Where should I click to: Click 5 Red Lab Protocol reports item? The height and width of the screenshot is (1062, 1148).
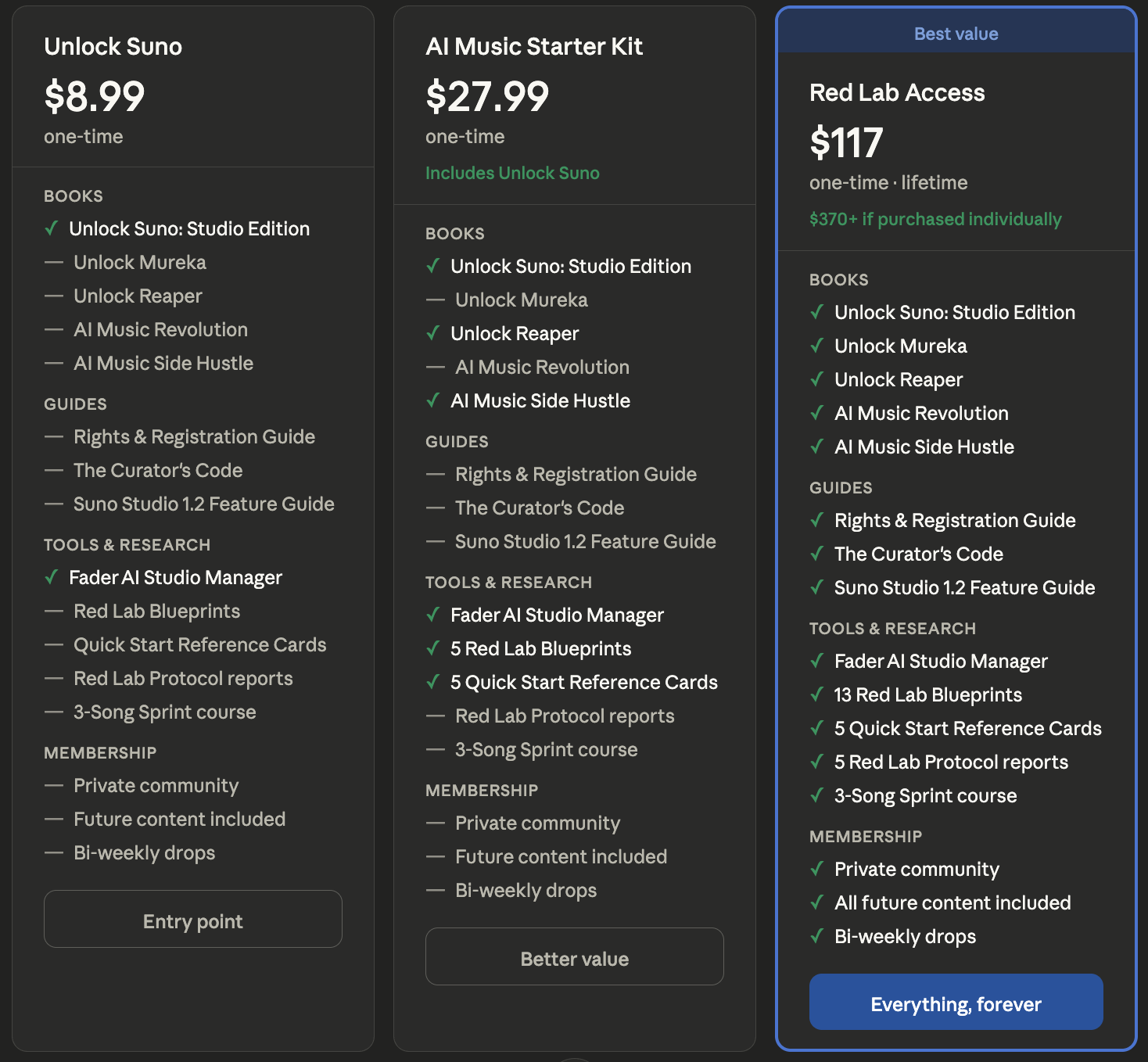click(x=951, y=762)
